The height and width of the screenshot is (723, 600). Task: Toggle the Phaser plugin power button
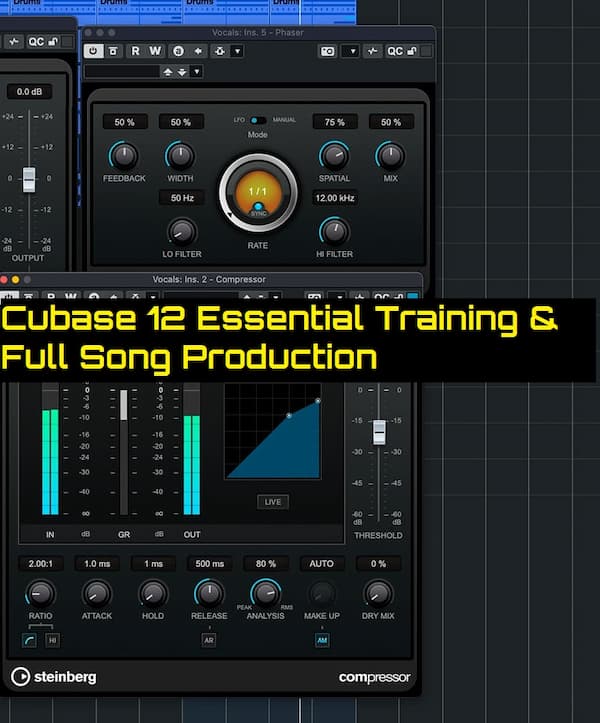click(x=94, y=51)
